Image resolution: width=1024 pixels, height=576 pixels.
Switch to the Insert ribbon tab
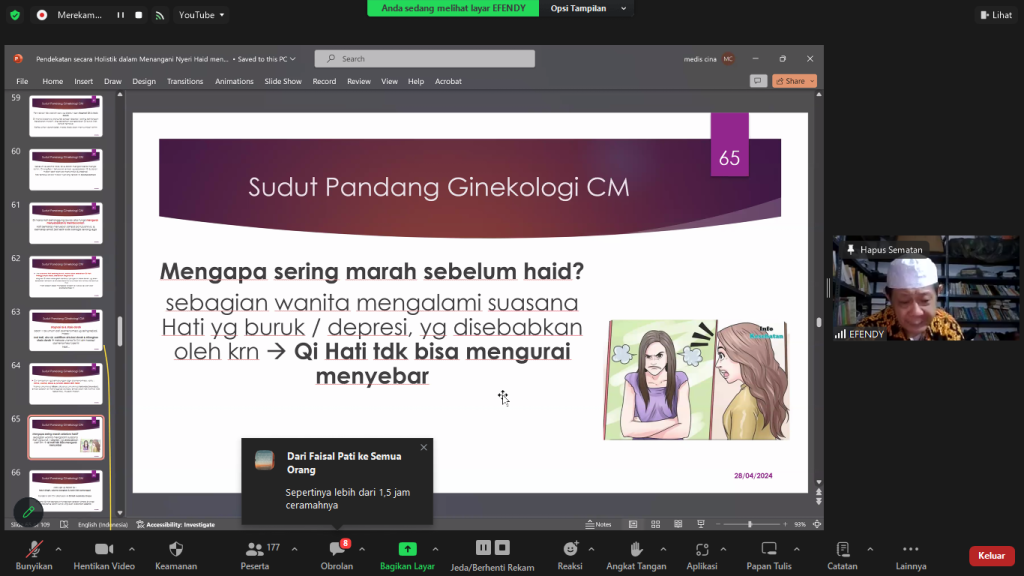[84, 81]
